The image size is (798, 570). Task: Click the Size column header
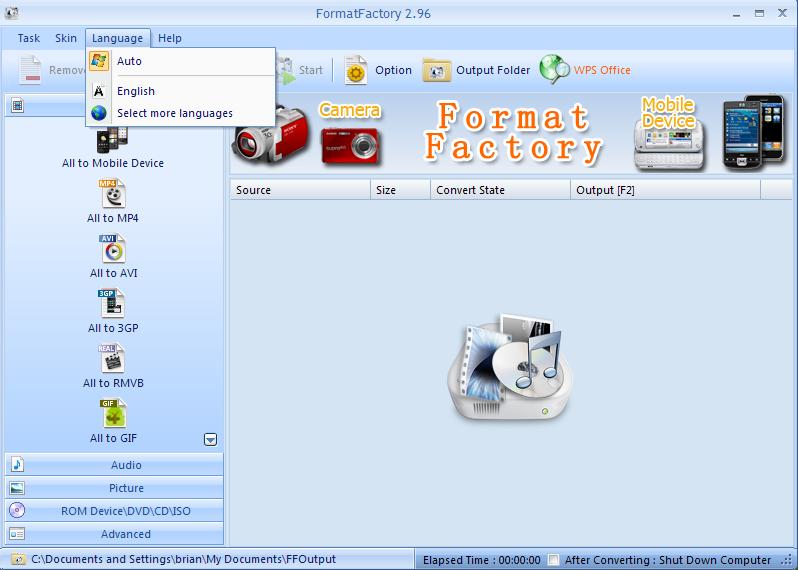[x=401, y=190]
